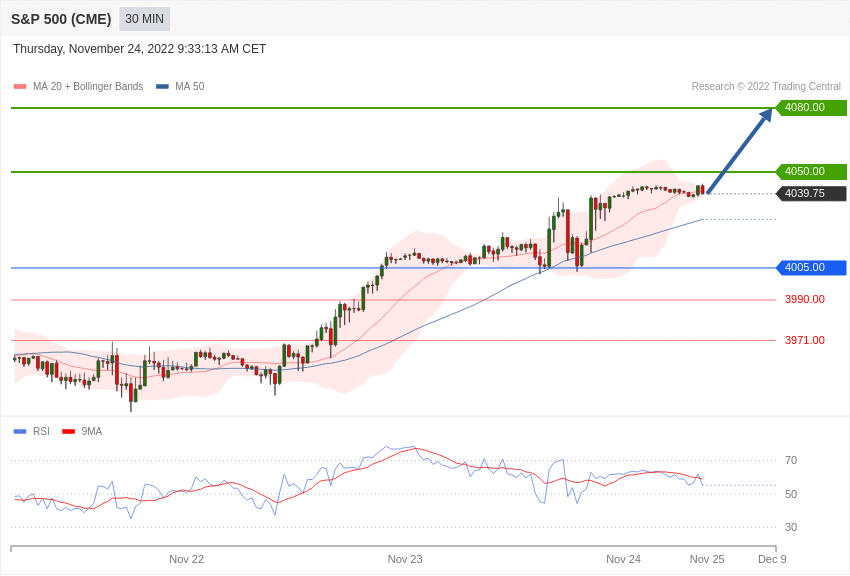Click the RSI legend label
The height and width of the screenshot is (576, 850).
(x=41, y=431)
